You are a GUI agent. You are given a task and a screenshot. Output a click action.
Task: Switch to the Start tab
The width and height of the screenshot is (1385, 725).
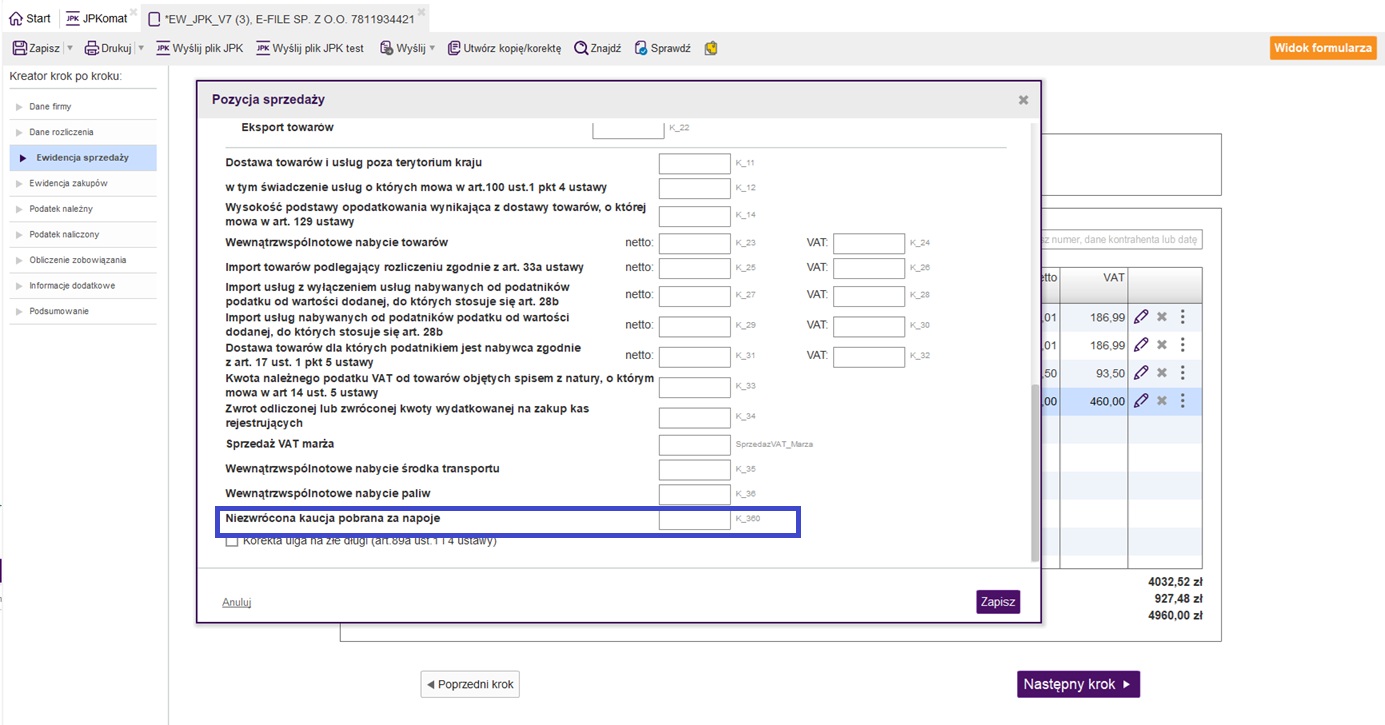tap(30, 18)
